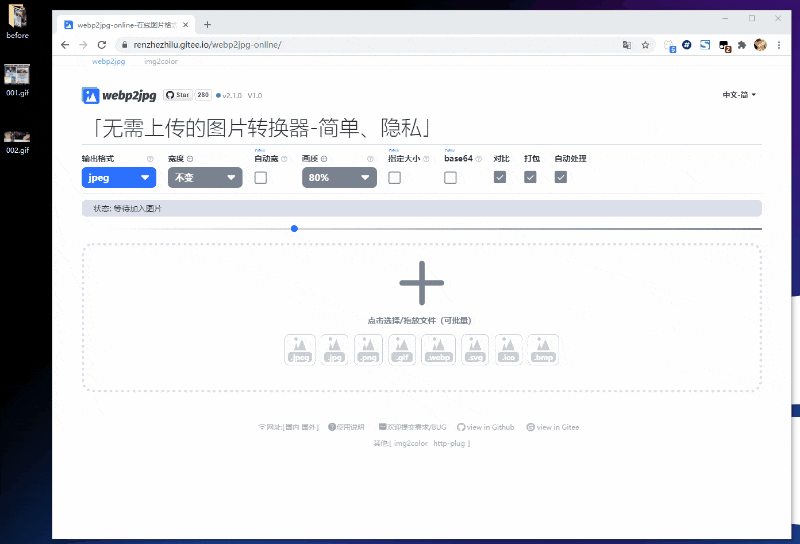
Task: Click the .gif file type icon
Action: tap(402, 350)
